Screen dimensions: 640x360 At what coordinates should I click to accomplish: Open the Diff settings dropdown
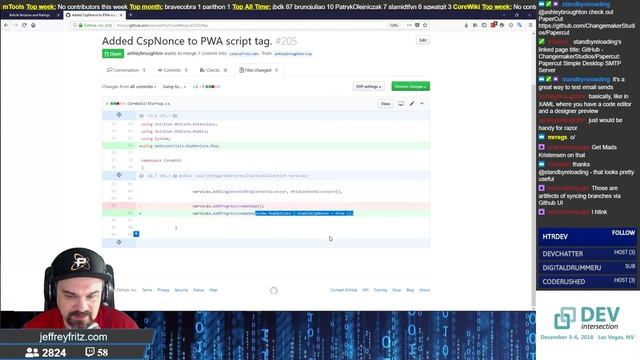pyautogui.click(x=368, y=87)
